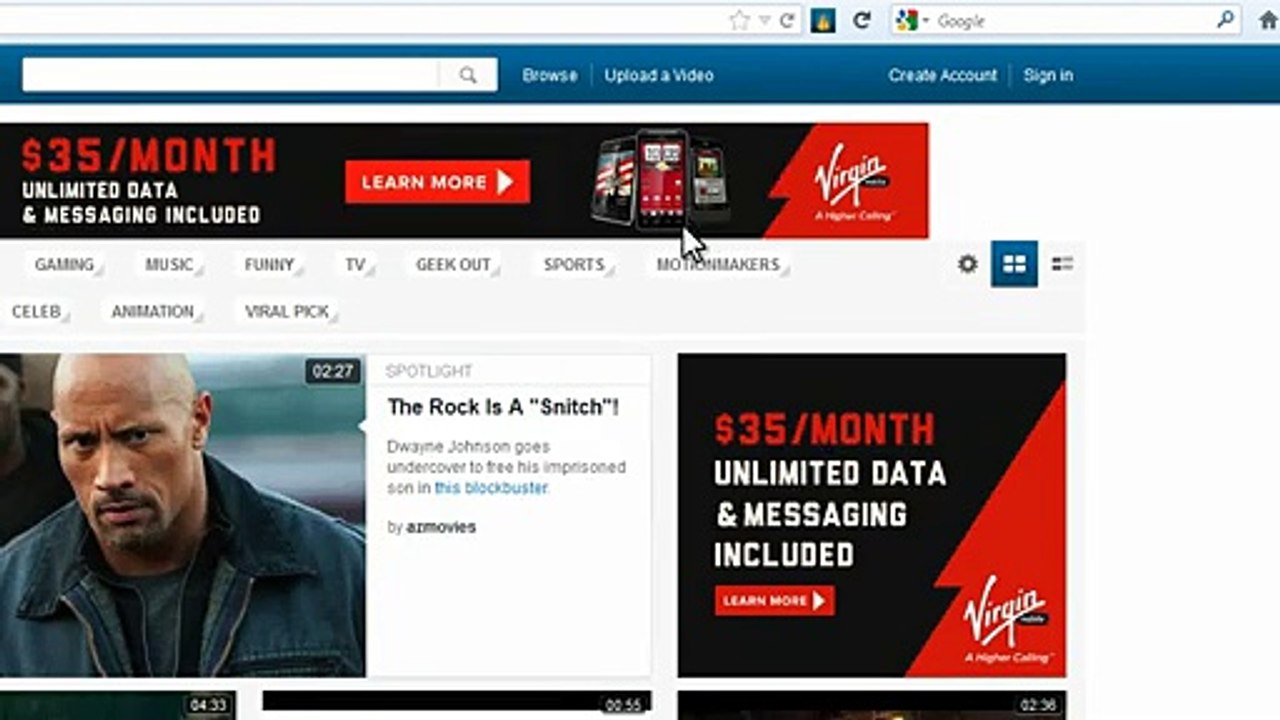
Task: Select the Music category tab
Action: click(169, 265)
